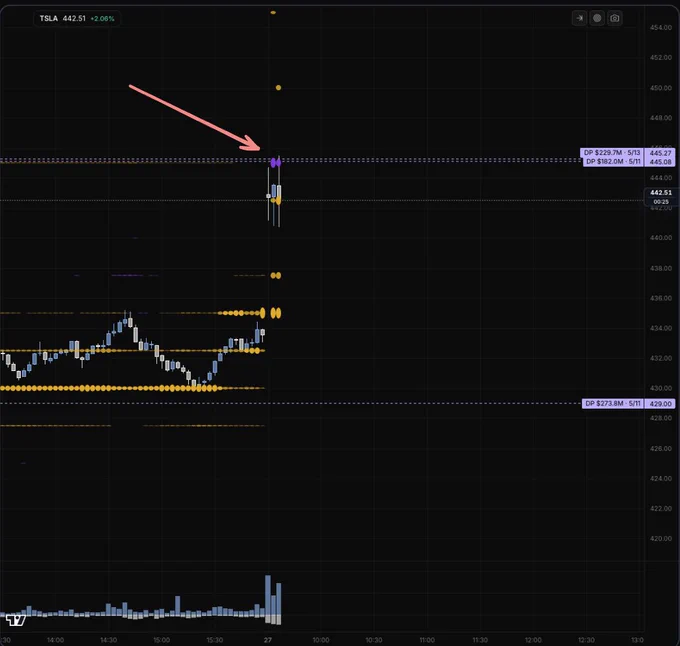Image resolution: width=680 pixels, height=646 pixels.
Task: Click the lone yellow dot at 450.00
Action: click(278, 88)
